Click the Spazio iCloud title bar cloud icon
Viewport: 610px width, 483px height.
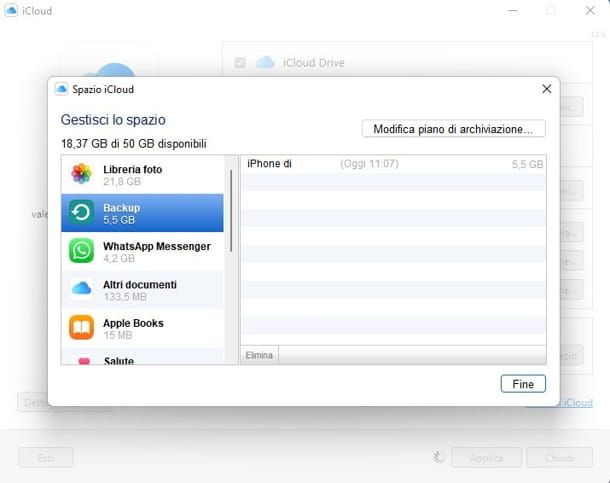(x=61, y=89)
